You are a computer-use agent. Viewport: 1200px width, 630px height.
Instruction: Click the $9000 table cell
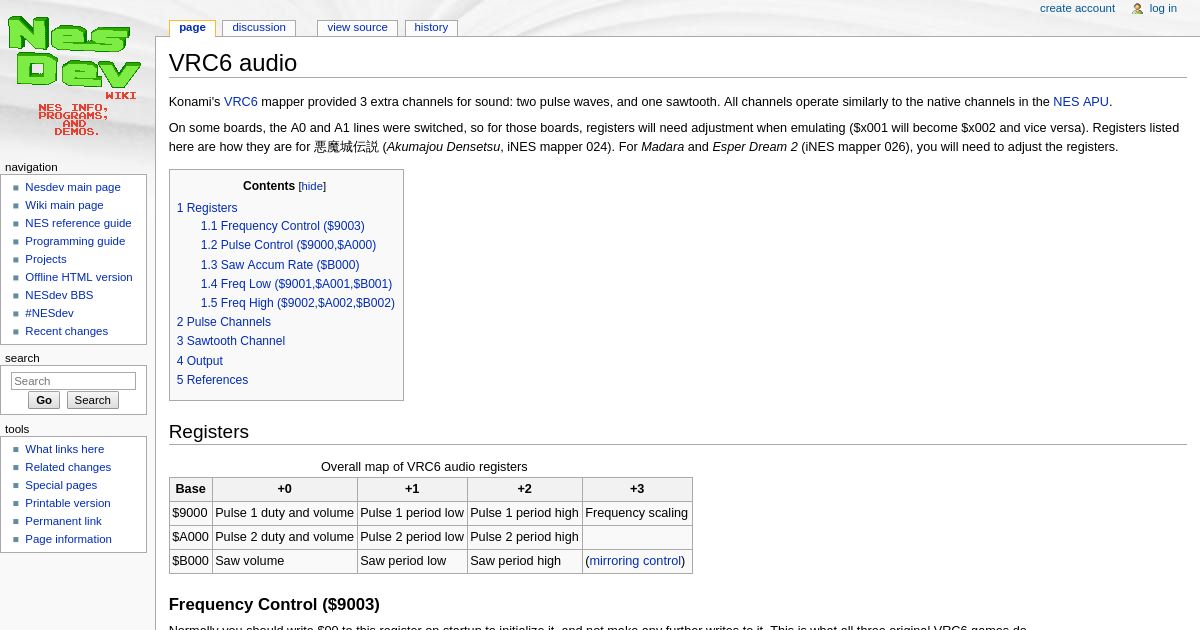click(190, 513)
